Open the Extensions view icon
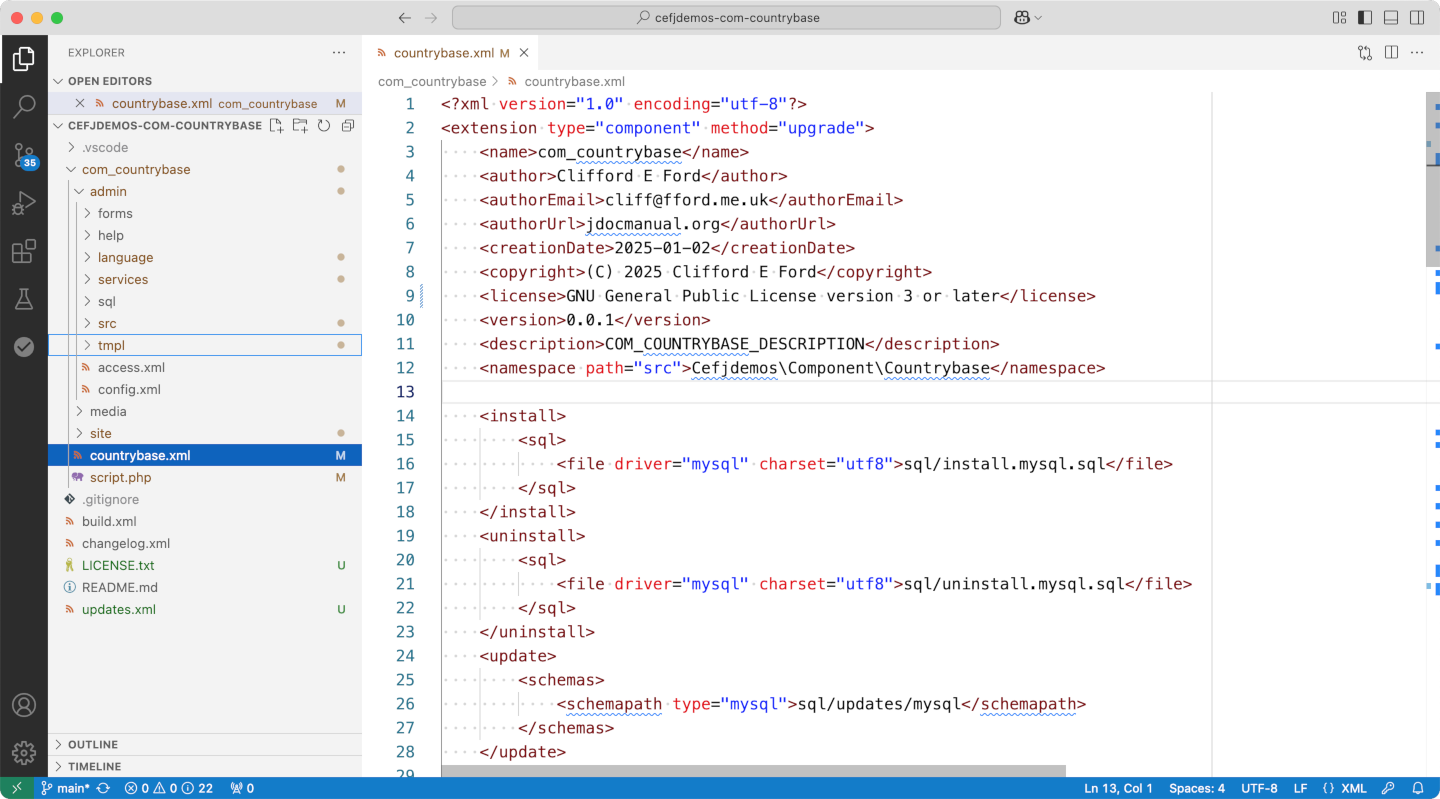The width and height of the screenshot is (1440, 799). pos(24,251)
